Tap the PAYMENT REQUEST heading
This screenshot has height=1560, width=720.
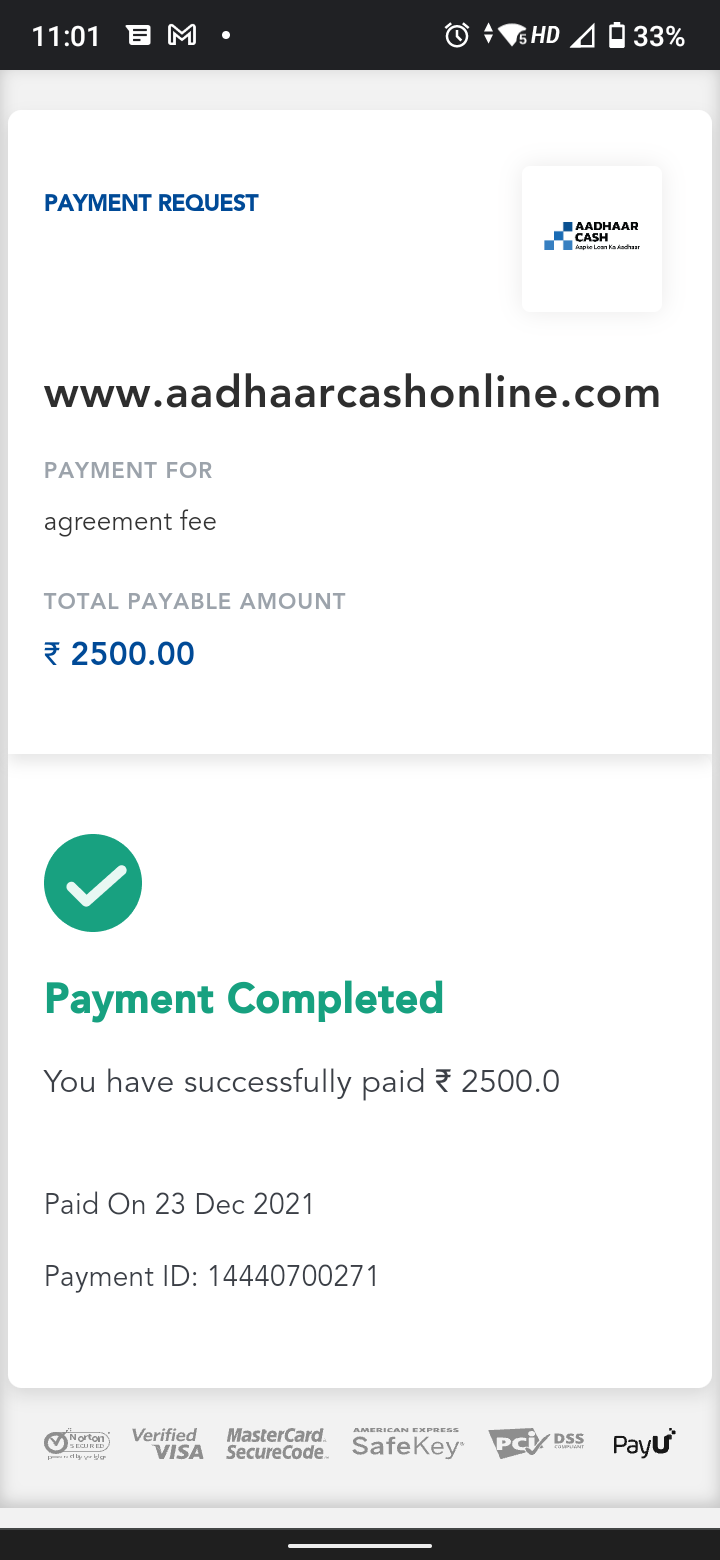151,203
